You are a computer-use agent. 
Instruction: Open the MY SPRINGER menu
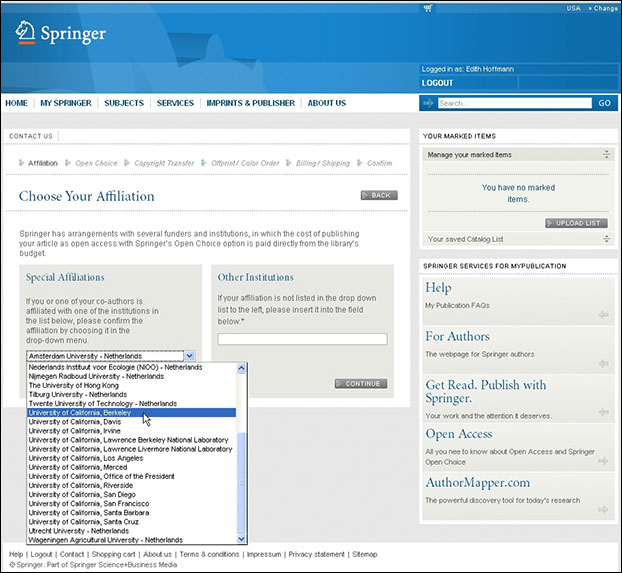pyautogui.click(x=66, y=103)
